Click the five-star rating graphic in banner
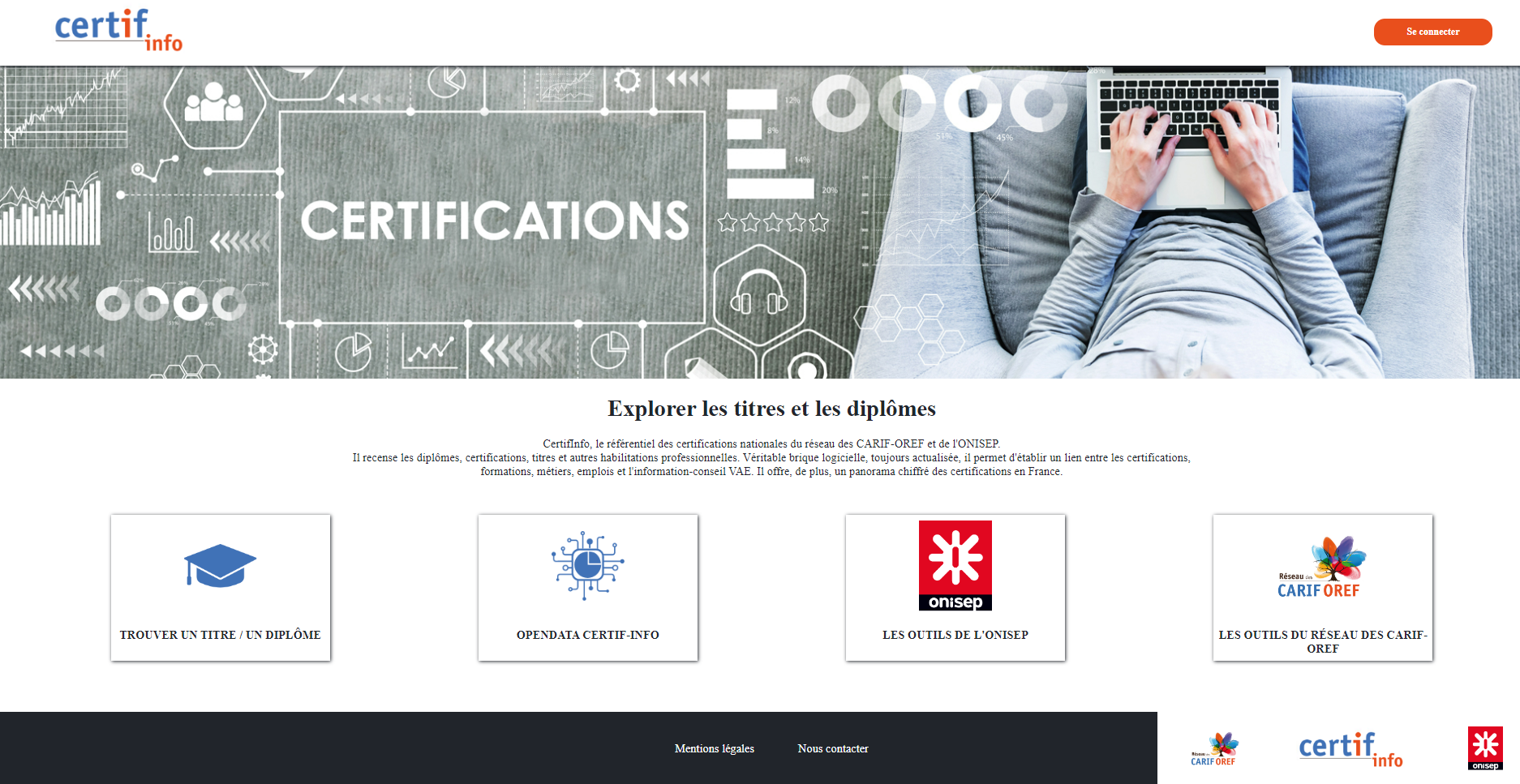 773,222
